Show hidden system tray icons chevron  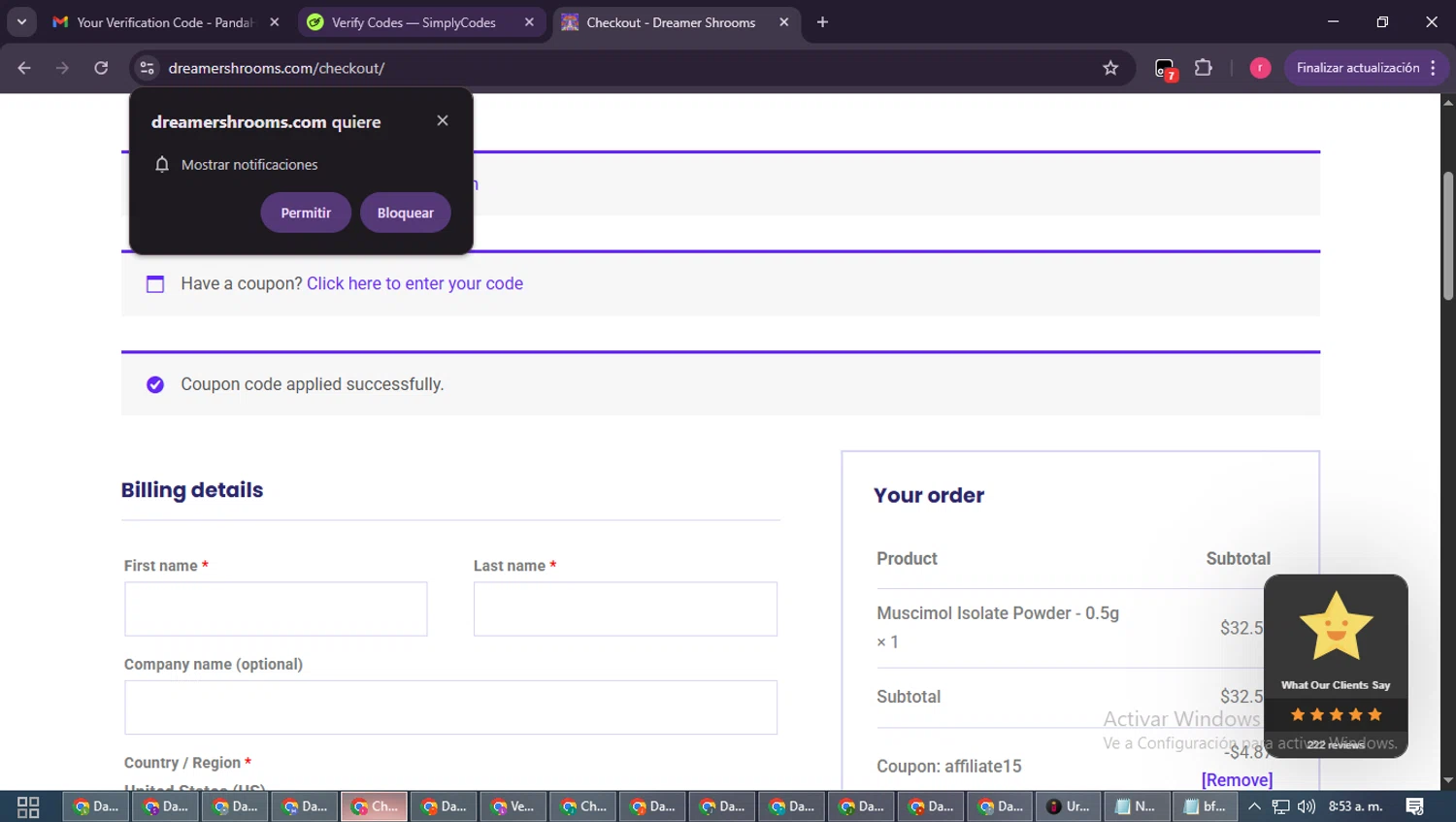[1254, 806]
